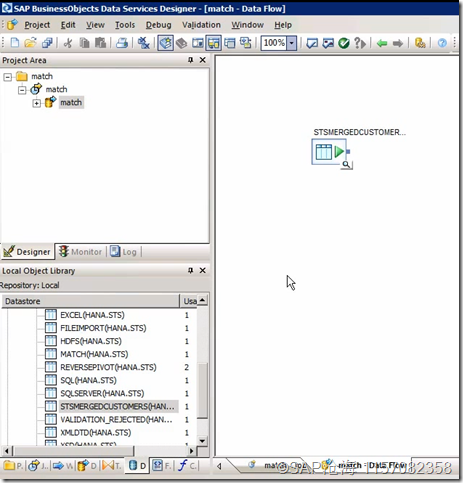Click the green Back arrow icon
This screenshot has width=463, height=483.
pyautogui.click(x=382, y=43)
